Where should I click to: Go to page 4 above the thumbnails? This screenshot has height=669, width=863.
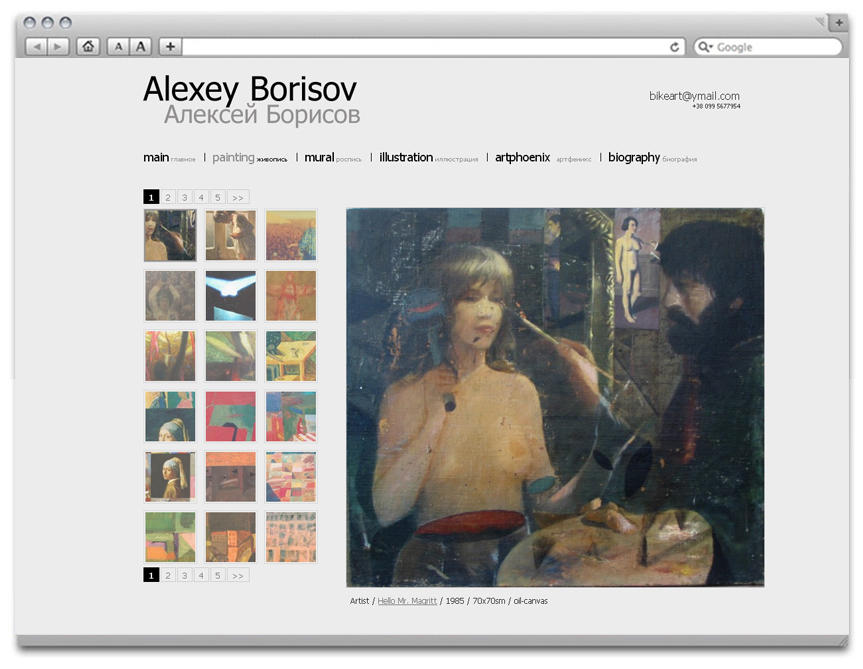[201, 197]
